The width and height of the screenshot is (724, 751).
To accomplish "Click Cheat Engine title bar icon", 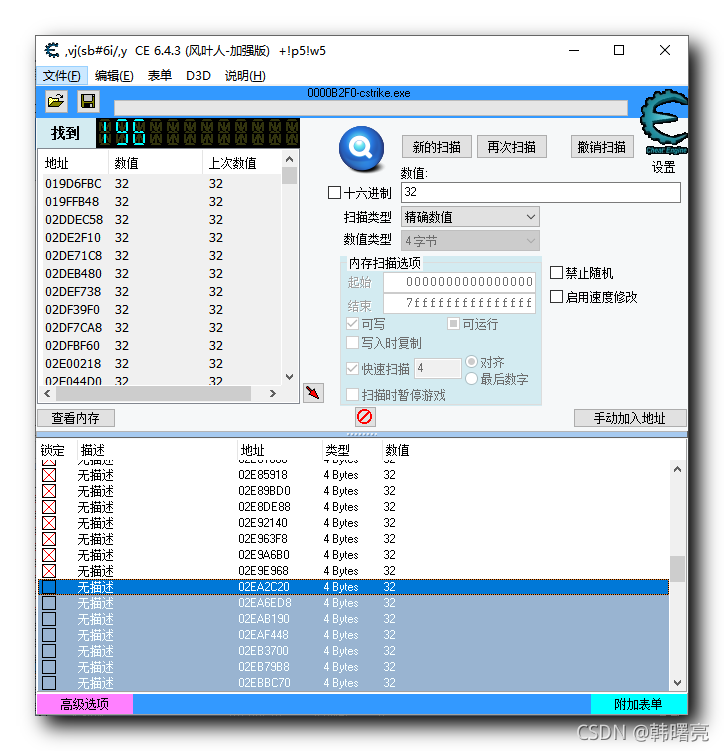I will (52, 50).
